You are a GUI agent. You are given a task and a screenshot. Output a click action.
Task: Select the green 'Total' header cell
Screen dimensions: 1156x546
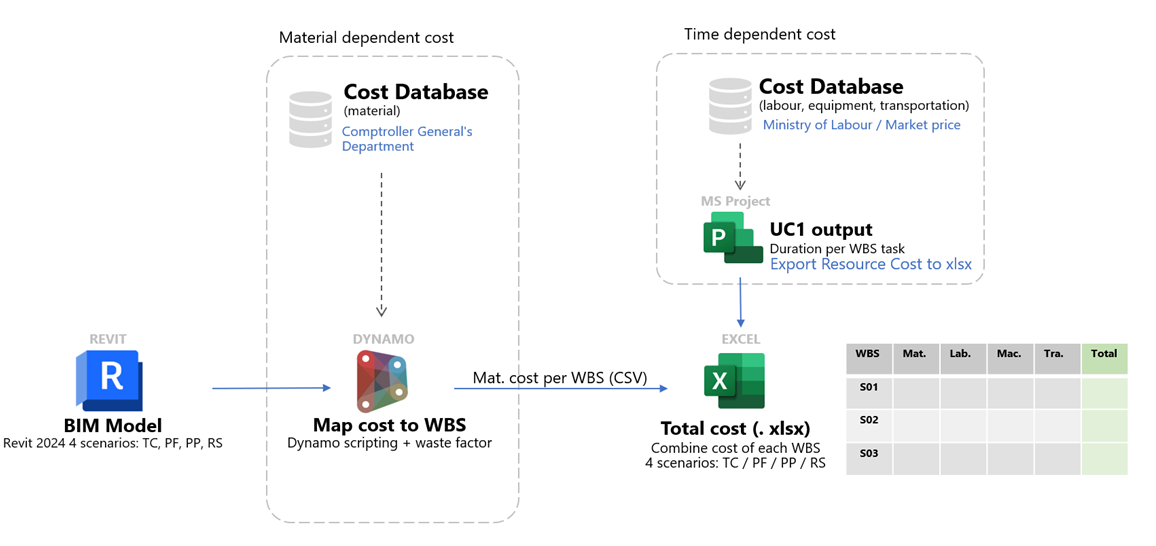[x=1105, y=358]
